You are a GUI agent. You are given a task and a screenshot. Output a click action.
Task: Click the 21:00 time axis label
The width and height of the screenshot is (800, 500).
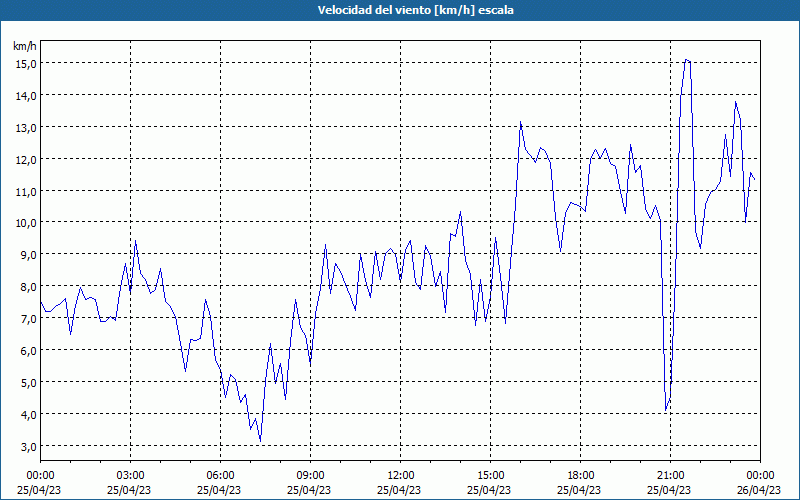pyautogui.click(x=670, y=476)
